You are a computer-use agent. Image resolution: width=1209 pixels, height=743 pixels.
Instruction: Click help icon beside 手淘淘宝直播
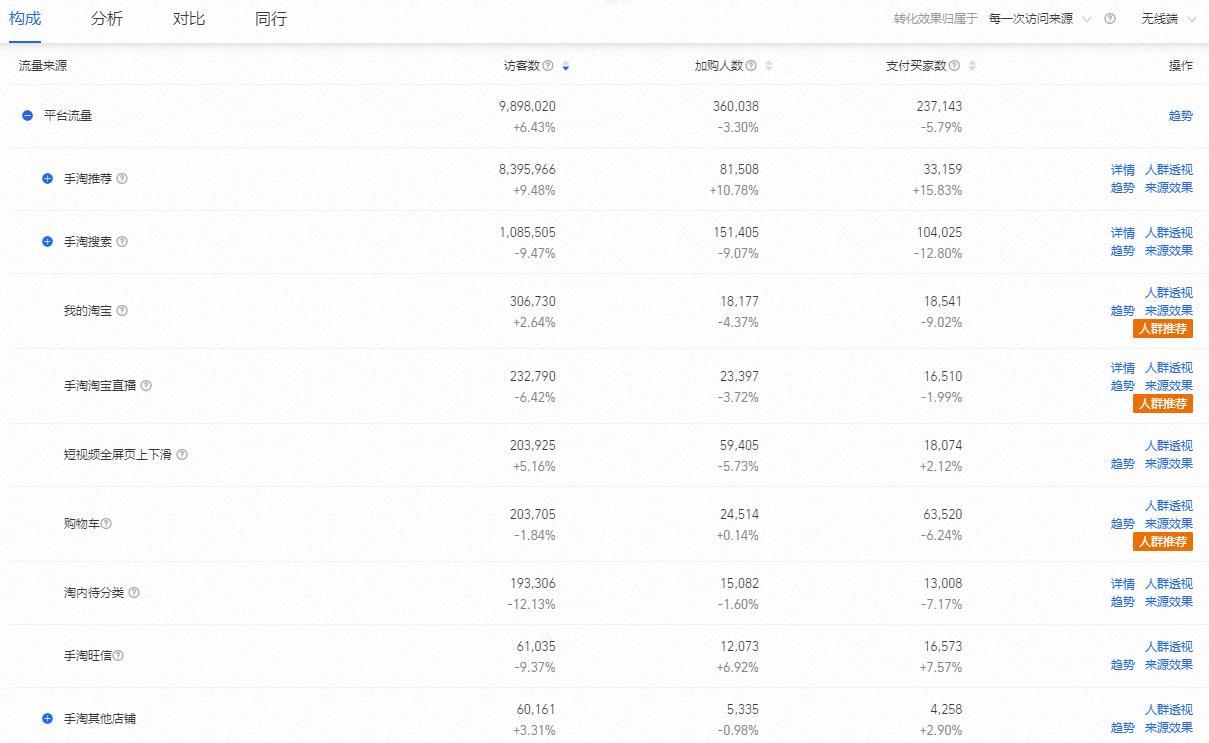tap(146, 386)
